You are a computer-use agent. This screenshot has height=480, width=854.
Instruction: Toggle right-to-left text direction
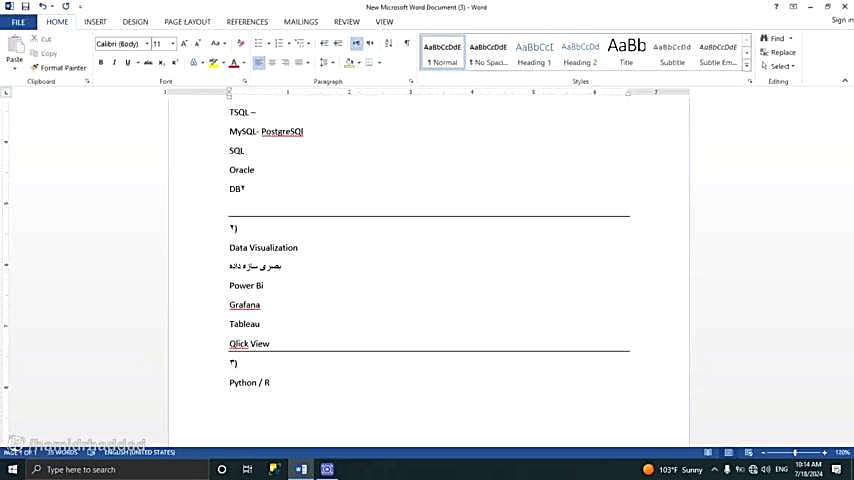pyautogui.click(x=370, y=44)
